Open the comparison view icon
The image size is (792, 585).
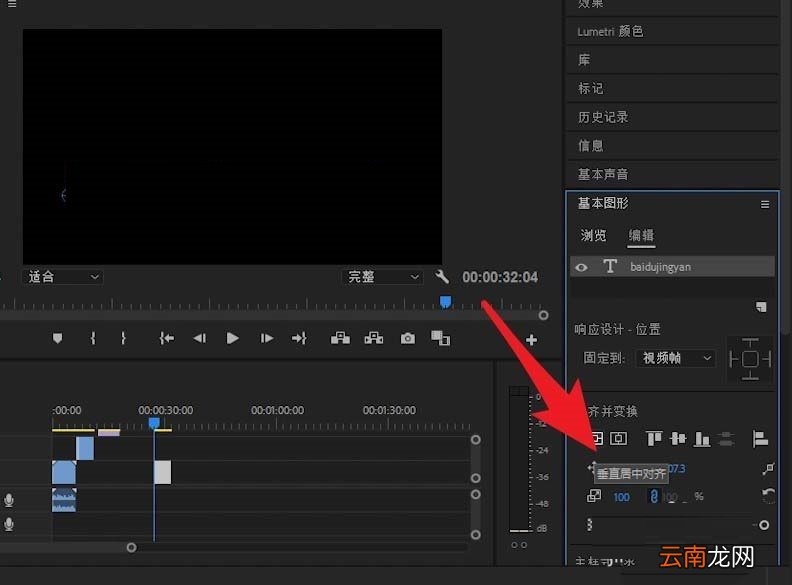click(x=440, y=338)
